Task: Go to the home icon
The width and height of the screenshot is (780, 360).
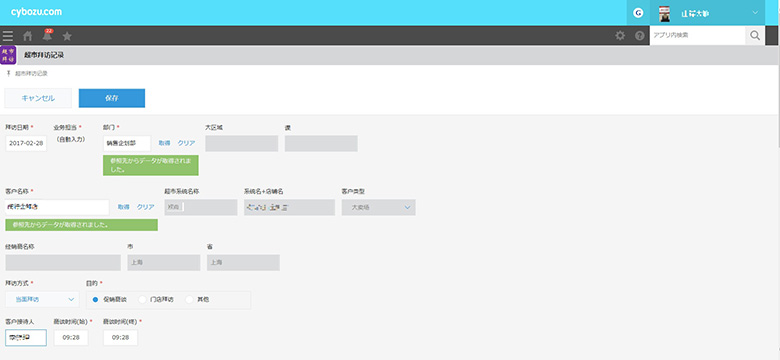Action: click(28, 36)
